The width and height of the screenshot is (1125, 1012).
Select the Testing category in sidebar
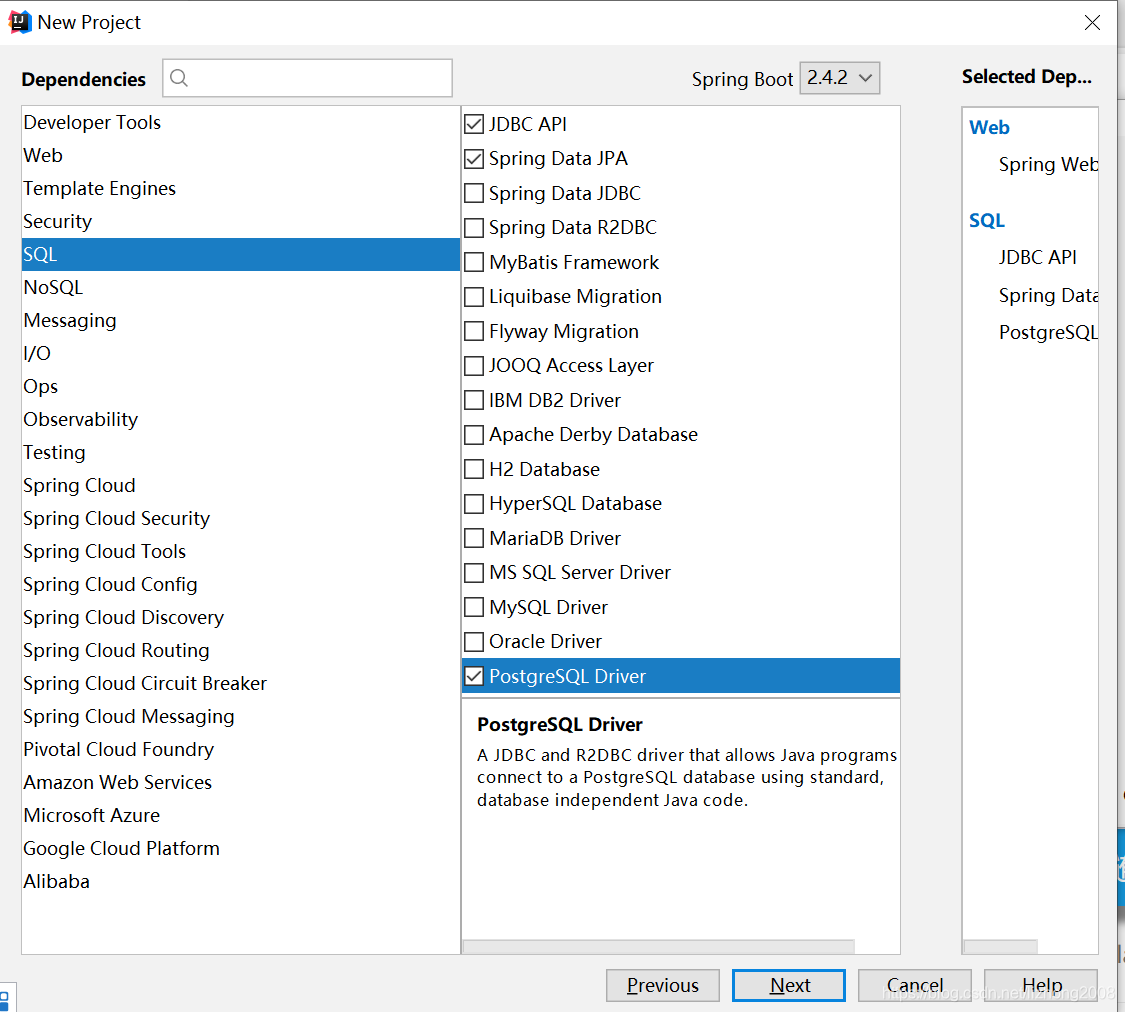tap(54, 452)
